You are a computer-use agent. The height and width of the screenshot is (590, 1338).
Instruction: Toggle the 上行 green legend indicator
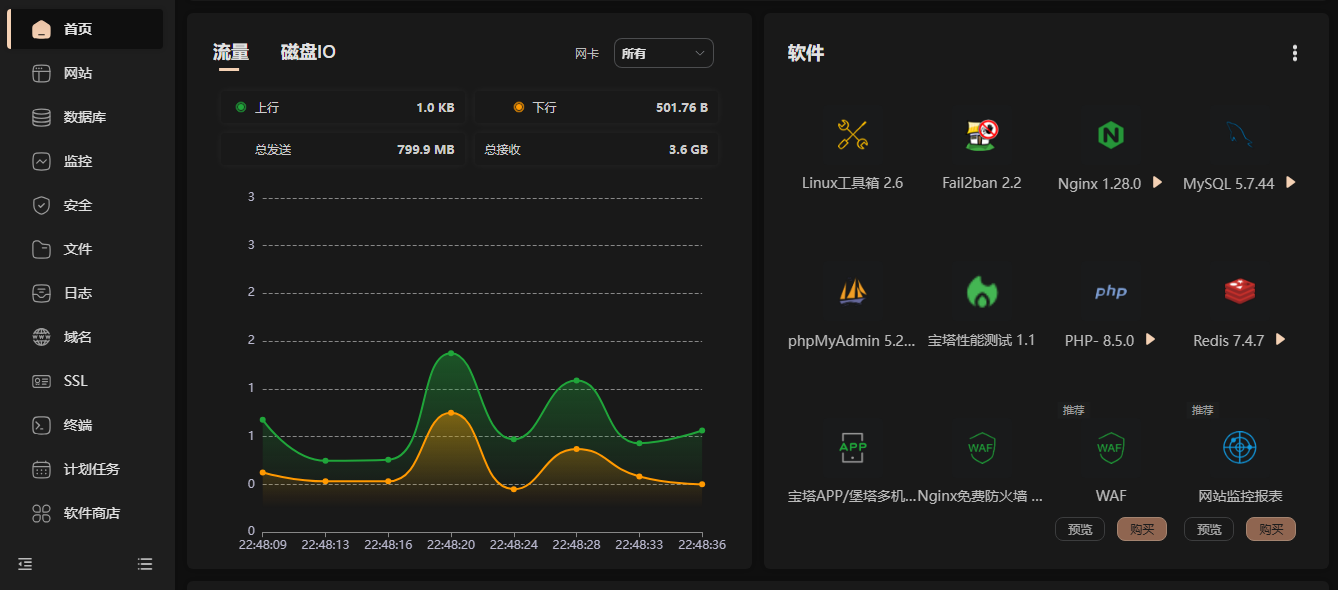pyautogui.click(x=241, y=107)
